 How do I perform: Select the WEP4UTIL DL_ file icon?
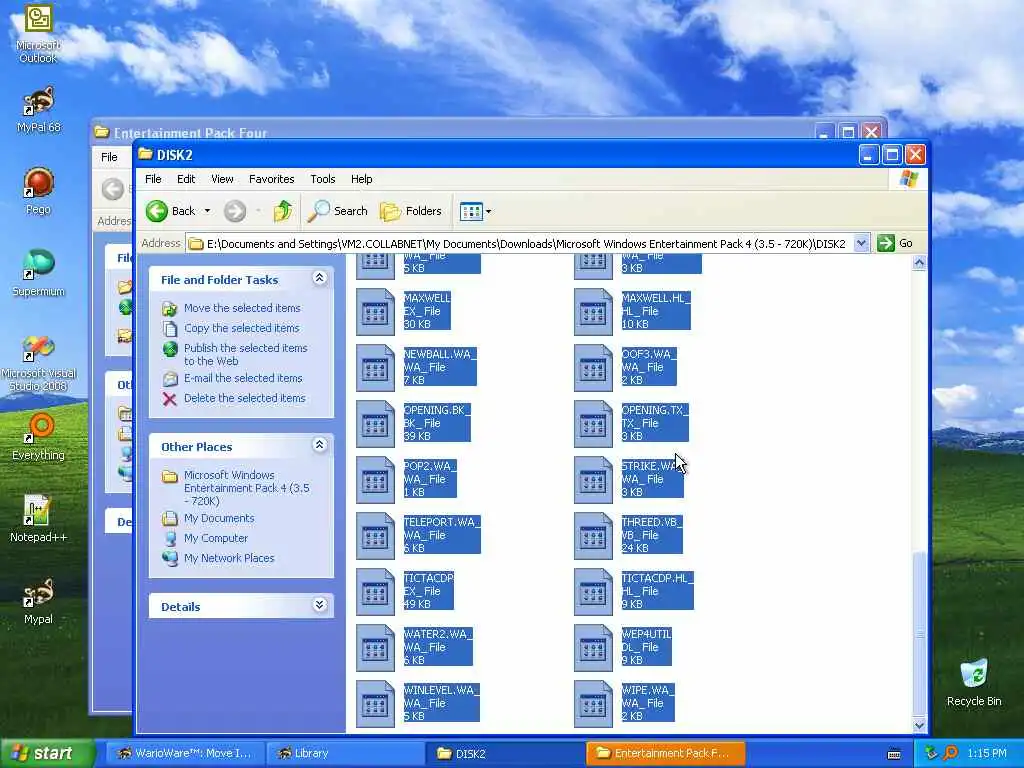pos(593,649)
